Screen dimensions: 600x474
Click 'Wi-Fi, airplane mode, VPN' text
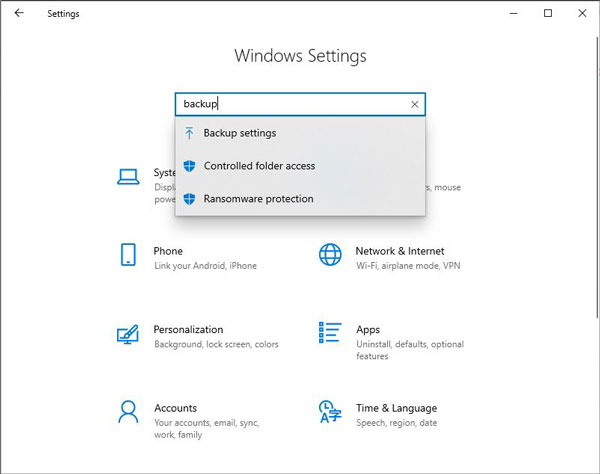[x=408, y=266]
